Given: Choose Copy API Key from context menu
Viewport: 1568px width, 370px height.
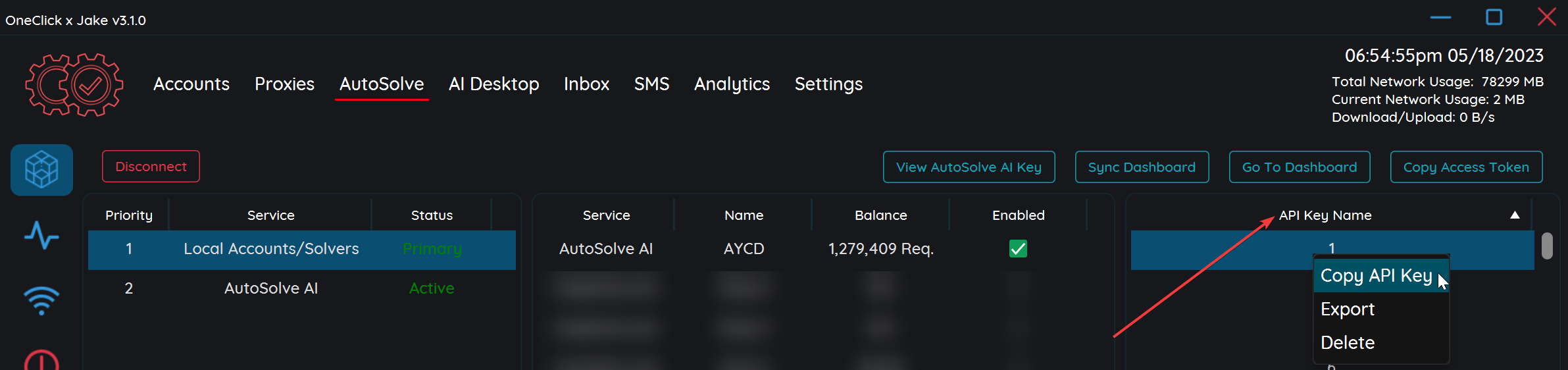Looking at the screenshot, I should coord(1376,276).
